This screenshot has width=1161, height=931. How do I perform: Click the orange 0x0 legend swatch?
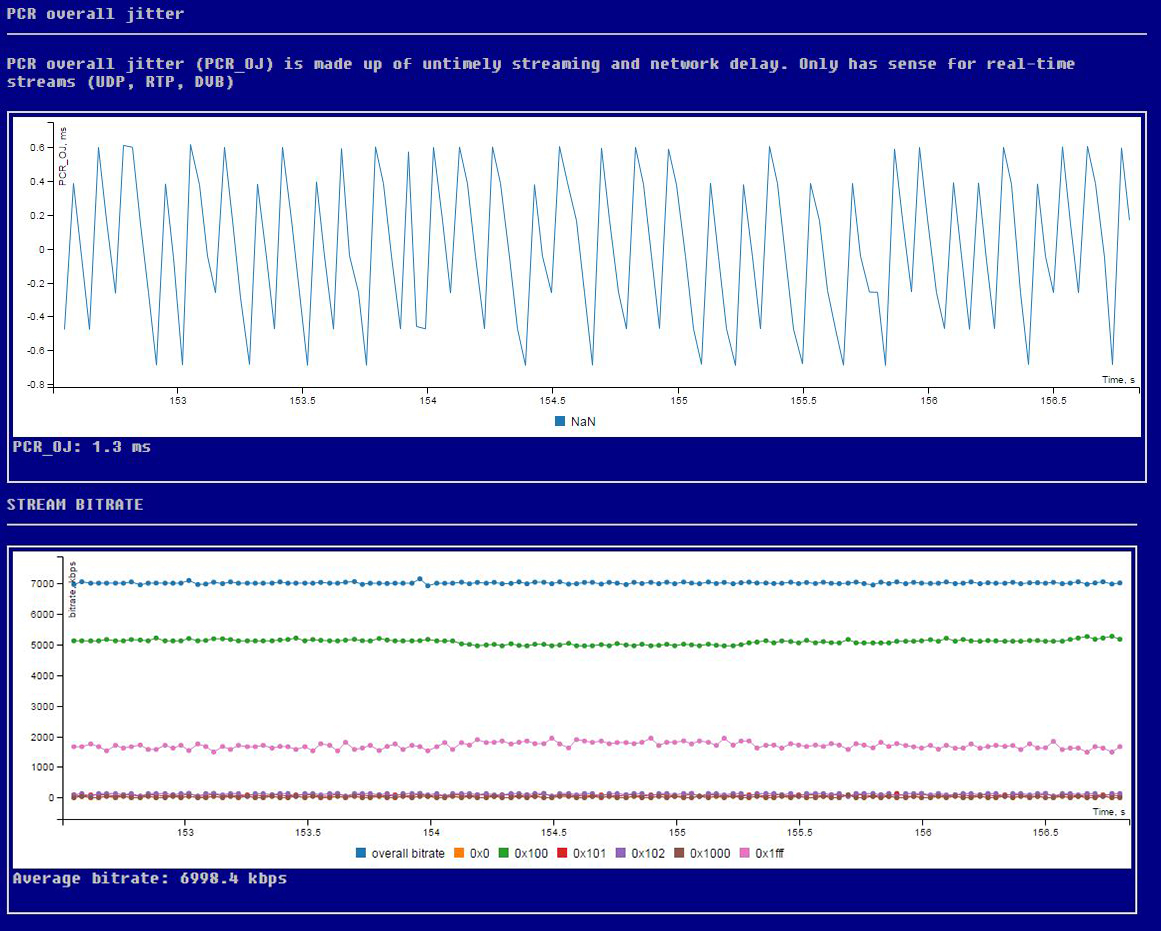click(x=458, y=853)
